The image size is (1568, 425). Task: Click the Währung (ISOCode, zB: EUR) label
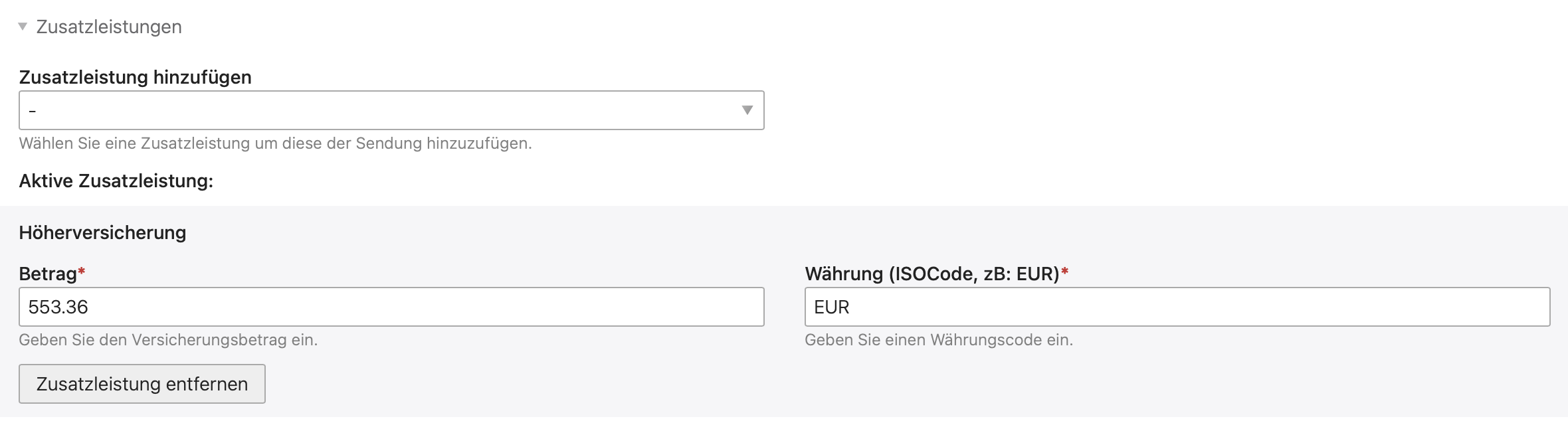click(x=931, y=274)
